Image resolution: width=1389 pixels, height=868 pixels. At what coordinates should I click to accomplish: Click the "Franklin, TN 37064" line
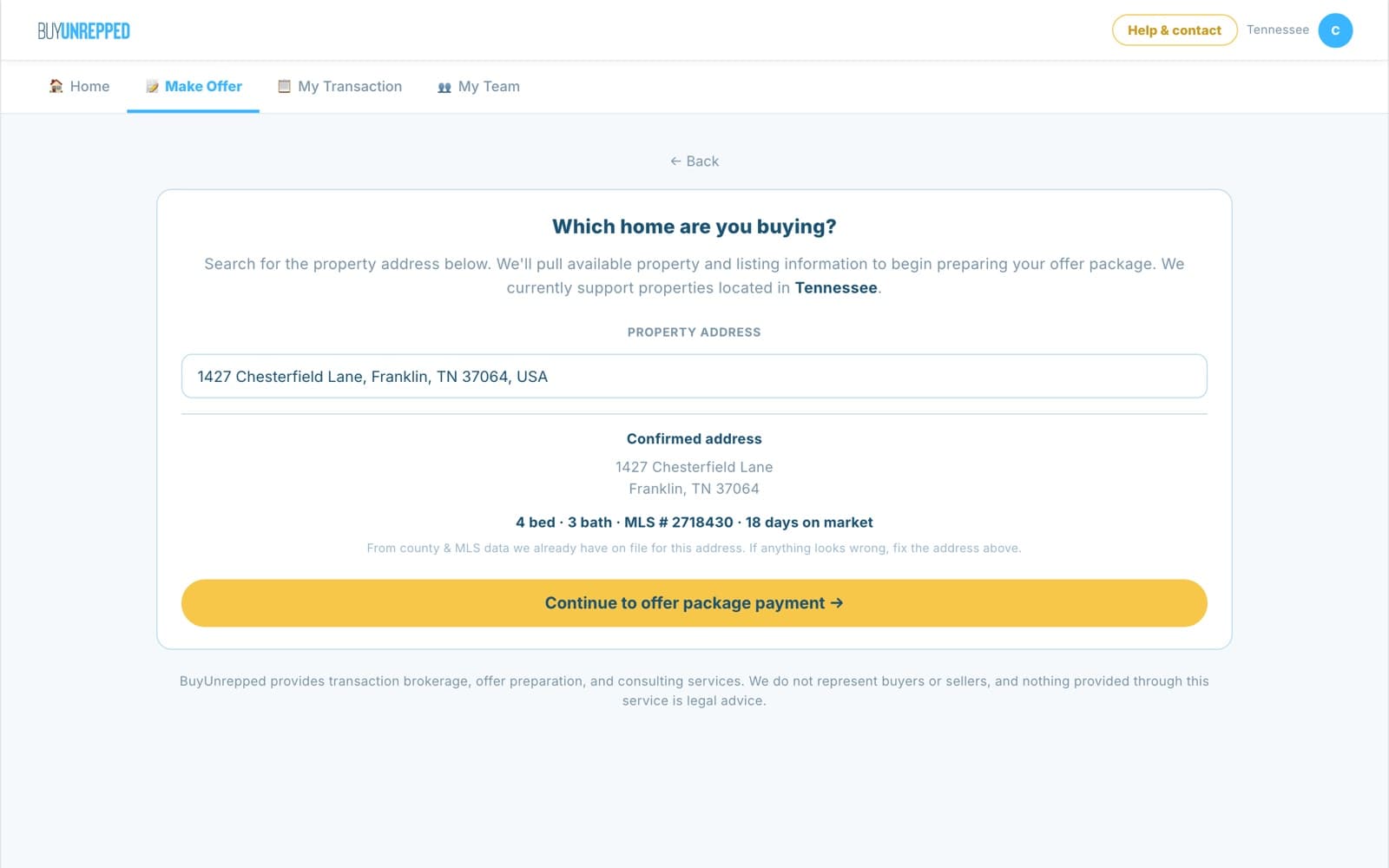tap(694, 489)
